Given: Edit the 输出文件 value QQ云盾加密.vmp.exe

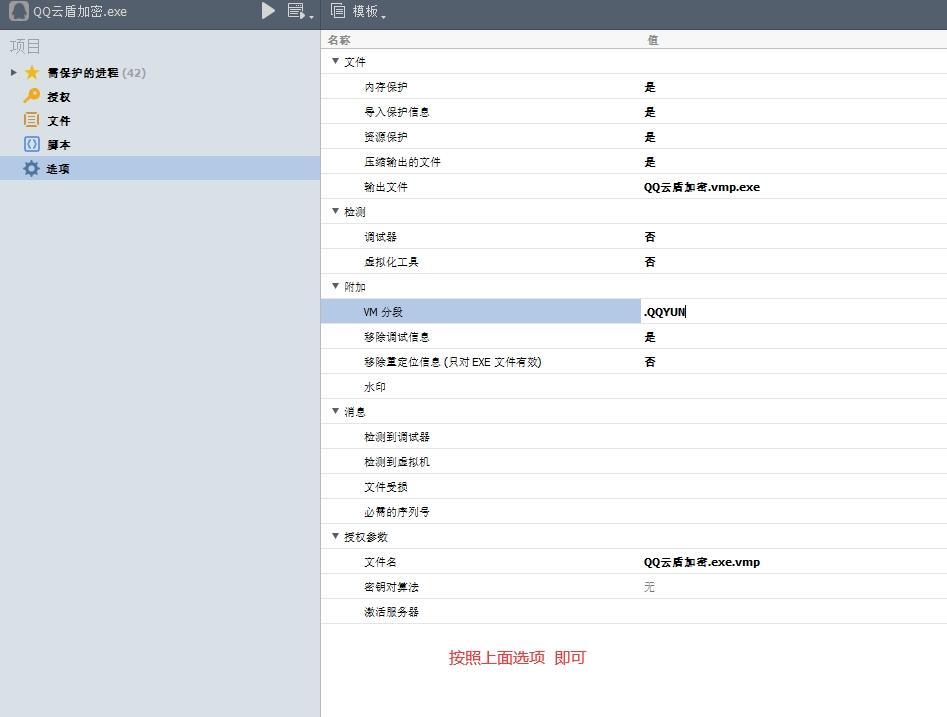Looking at the screenshot, I should [x=702, y=187].
